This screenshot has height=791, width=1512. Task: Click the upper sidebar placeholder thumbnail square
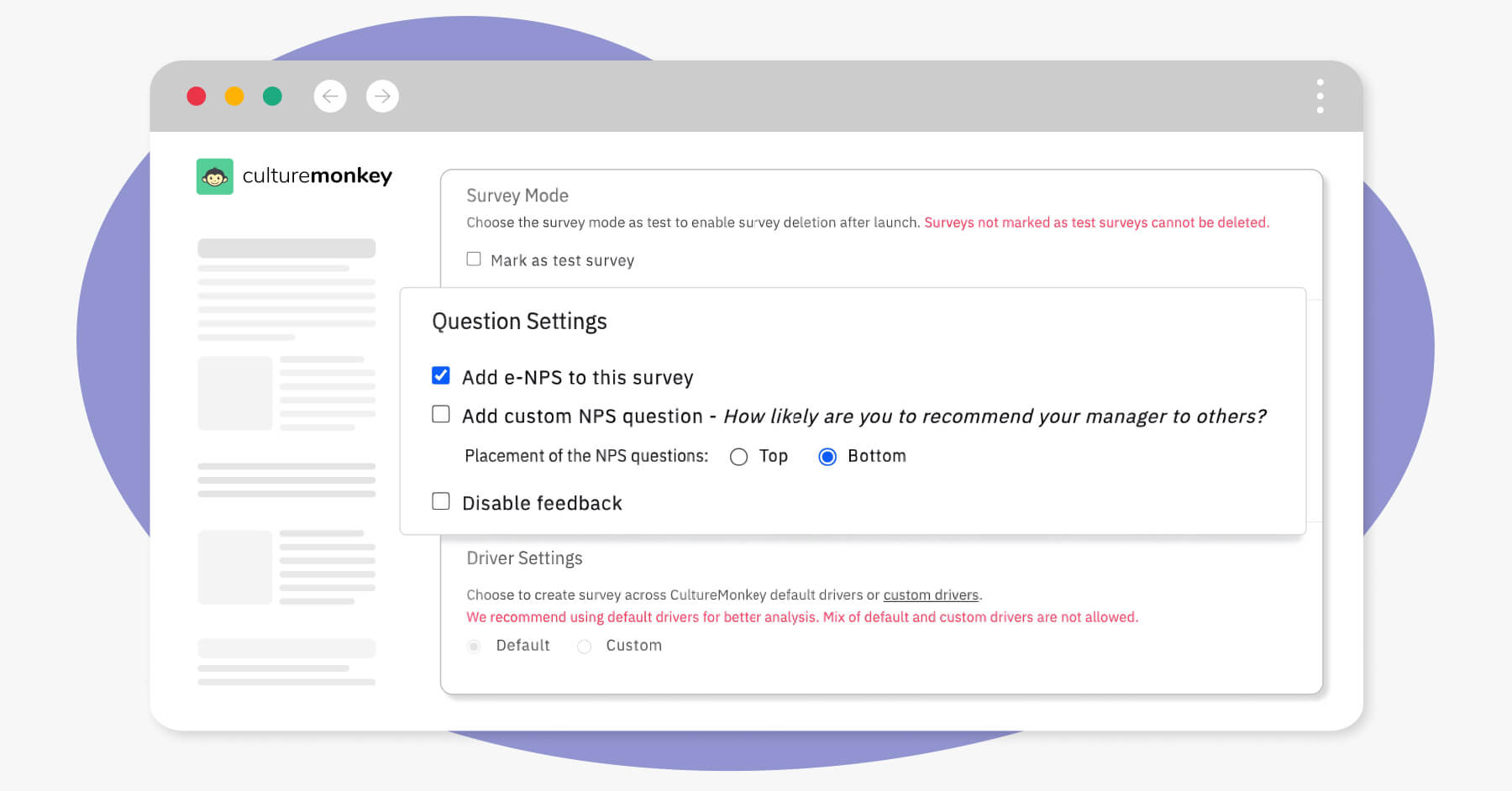[x=235, y=393]
